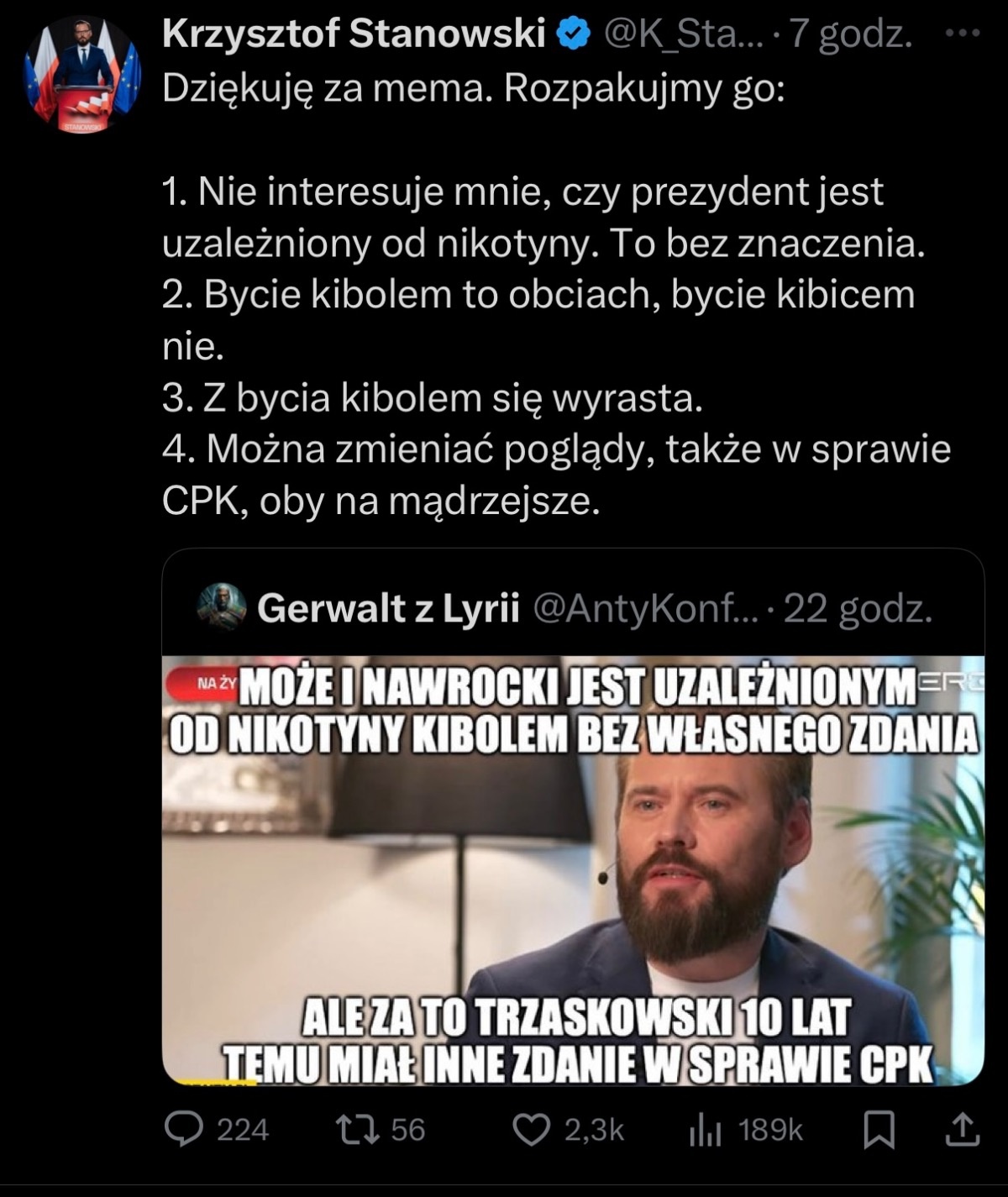
Task: Click the reply speech bubble icon
Action: coord(184,1129)
